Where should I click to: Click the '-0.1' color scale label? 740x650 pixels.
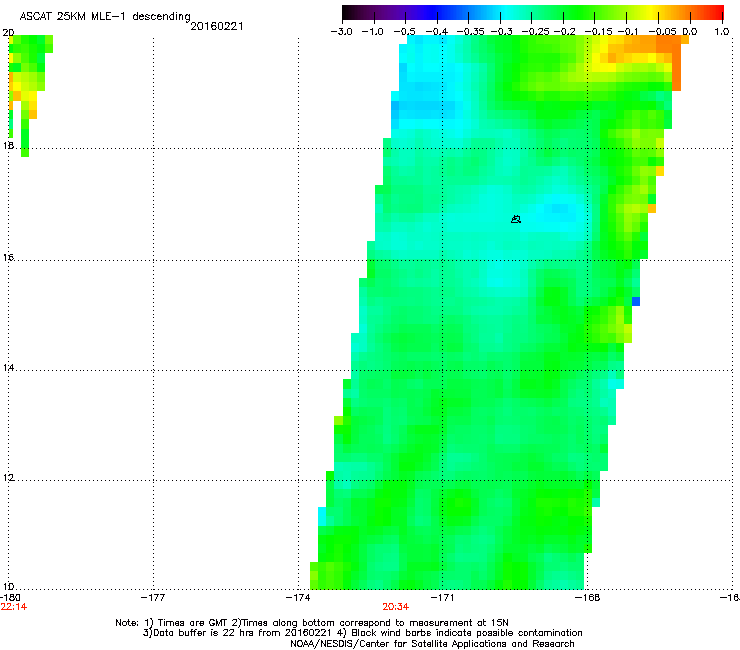[x=628, y=32]
